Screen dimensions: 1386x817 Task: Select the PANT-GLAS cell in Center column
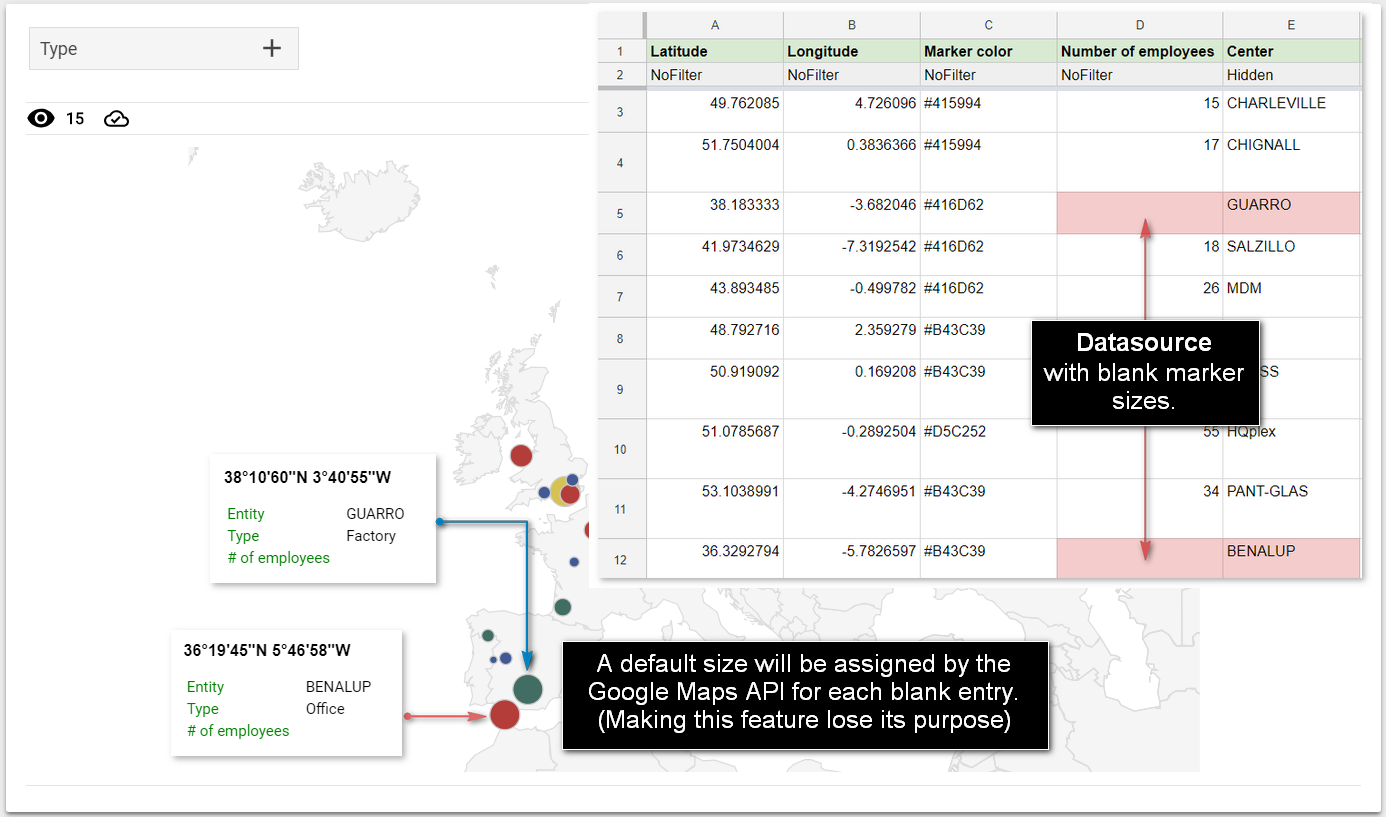click(1290, 492)
